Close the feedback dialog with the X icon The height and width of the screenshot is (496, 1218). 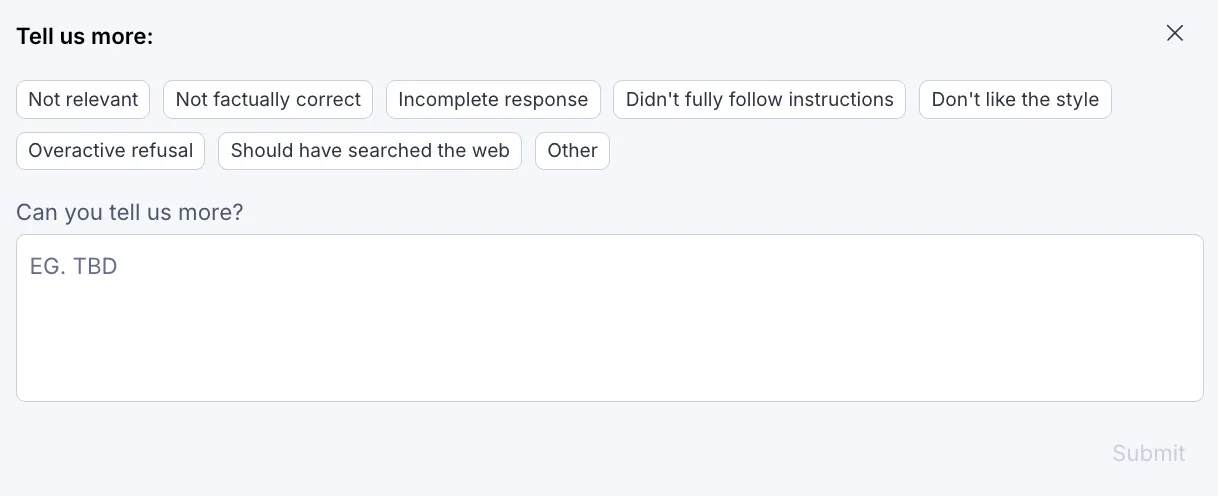[1175, 33]
